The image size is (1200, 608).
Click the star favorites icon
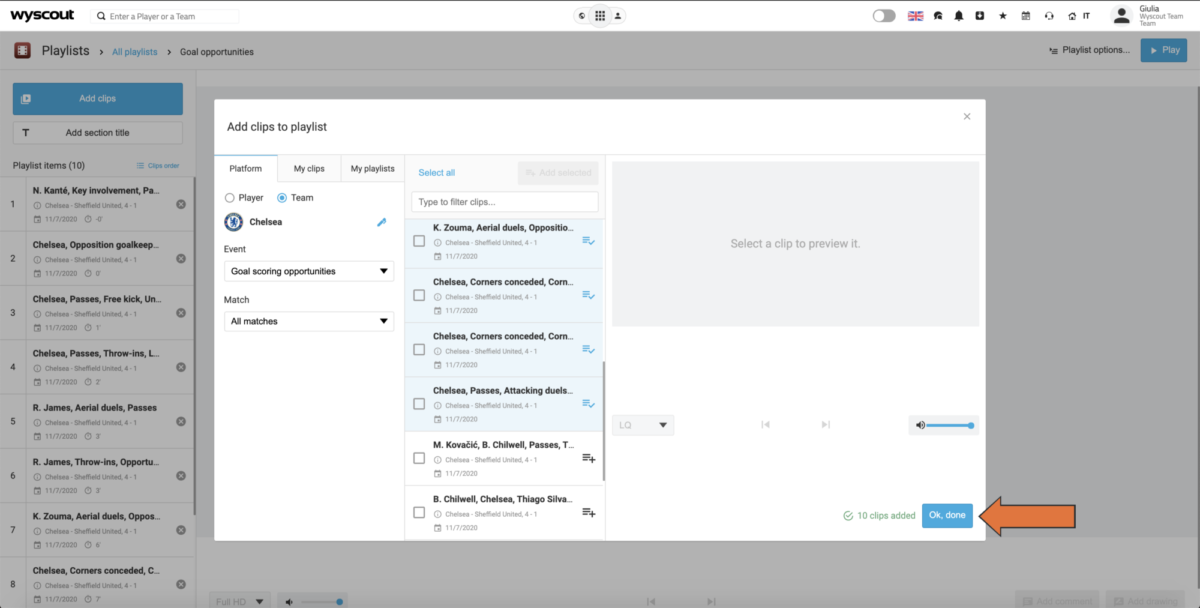(1002, 16)
